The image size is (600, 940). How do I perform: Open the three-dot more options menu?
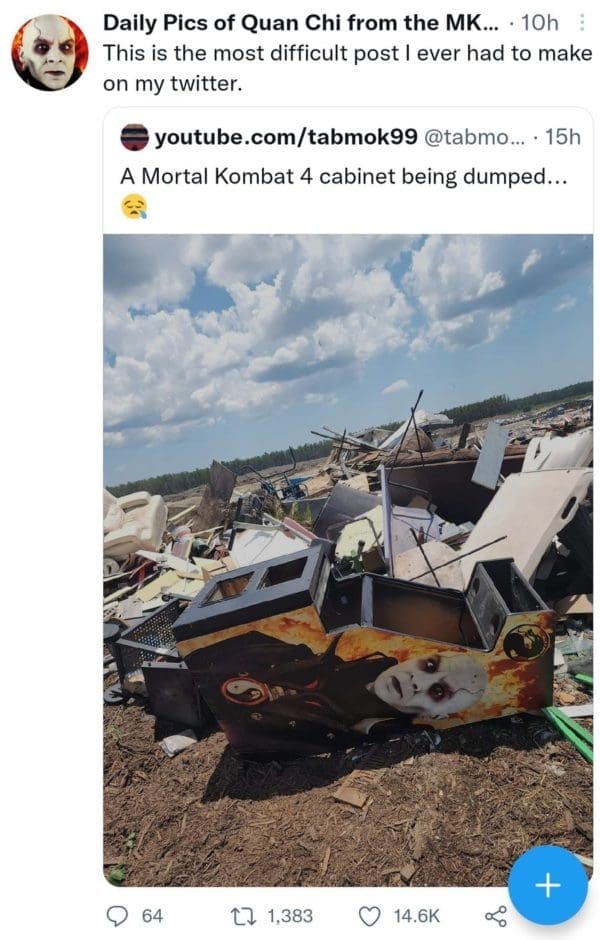[x=581, y=23]
